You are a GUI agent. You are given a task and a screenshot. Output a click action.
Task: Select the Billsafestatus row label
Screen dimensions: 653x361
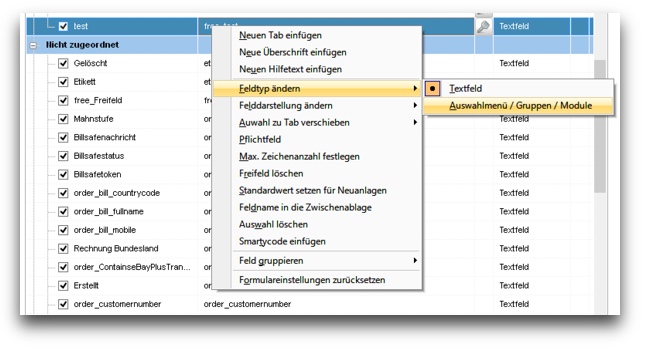[x=99, y=156]
